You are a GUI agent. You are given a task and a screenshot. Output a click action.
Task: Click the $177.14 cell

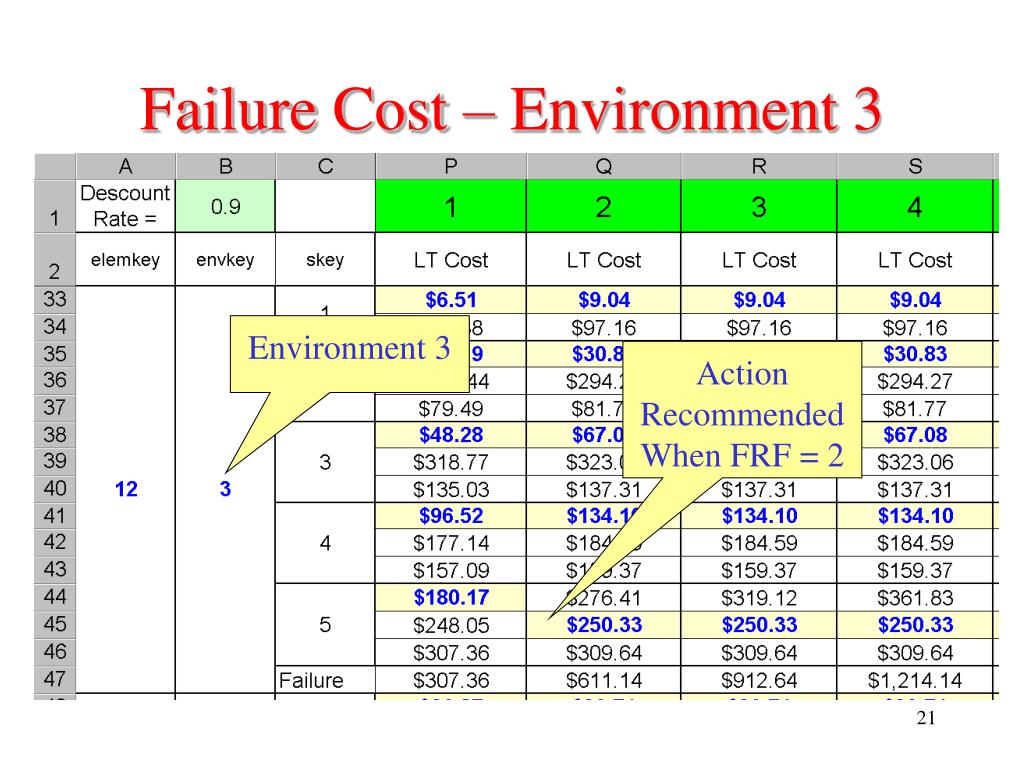pyautogui.click(x=451, y=543)
